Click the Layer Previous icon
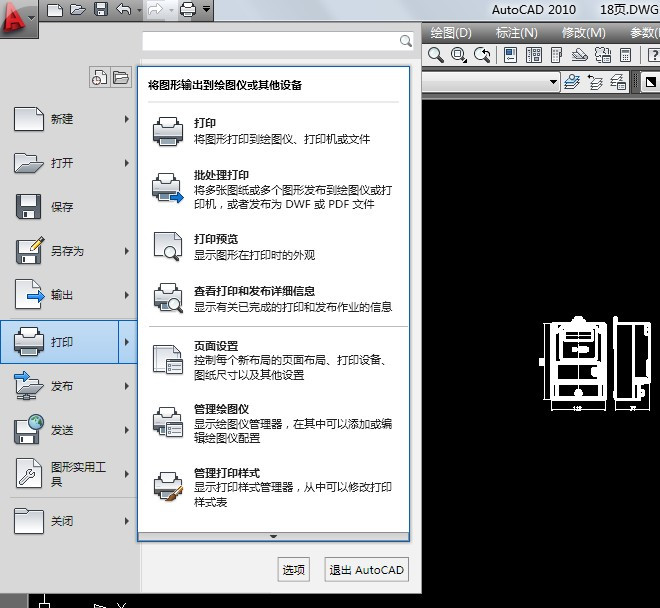This screenshot has width=660, height=608. click(x=595, y=82)
